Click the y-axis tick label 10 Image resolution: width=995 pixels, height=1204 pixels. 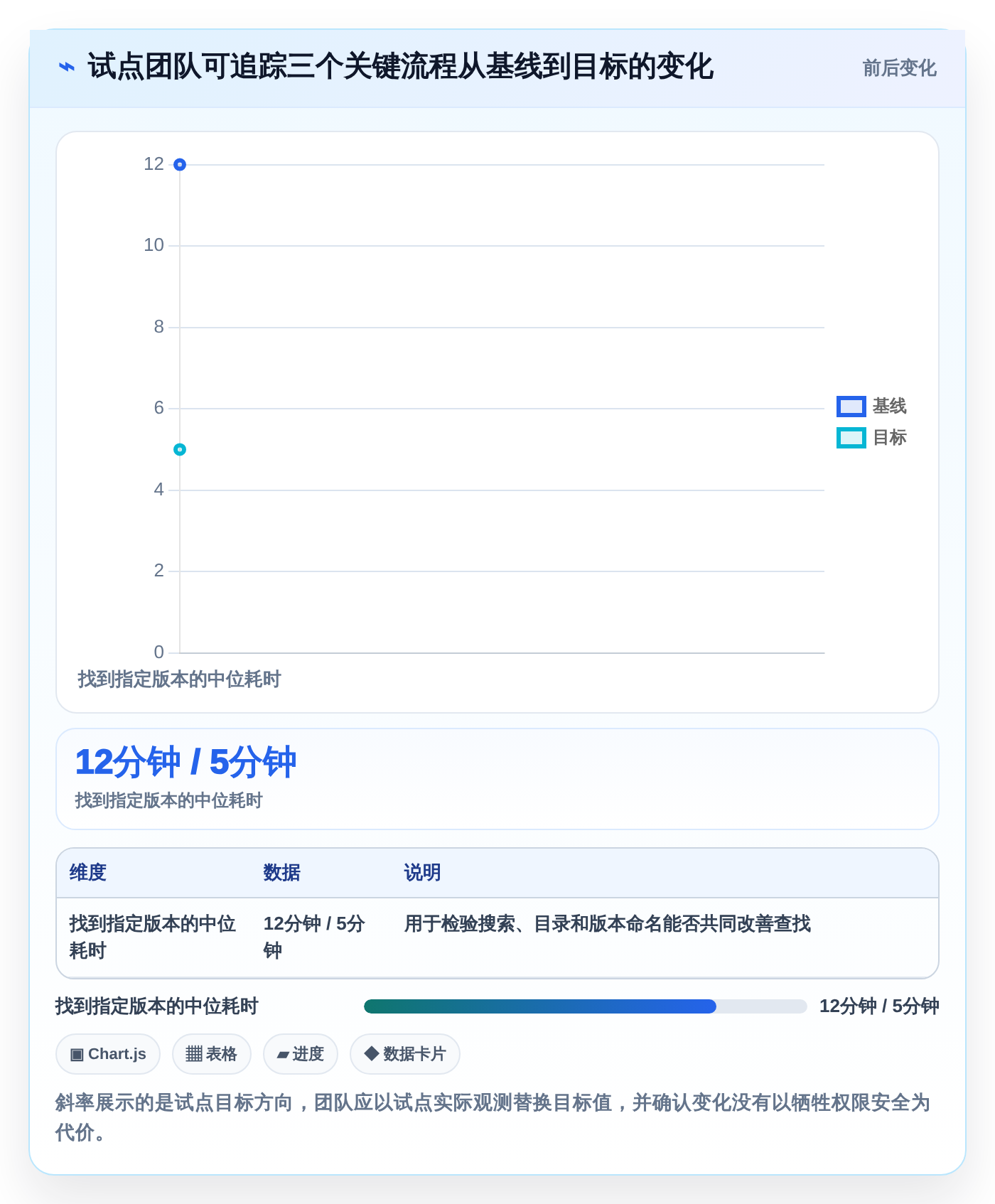click(154, 245)
